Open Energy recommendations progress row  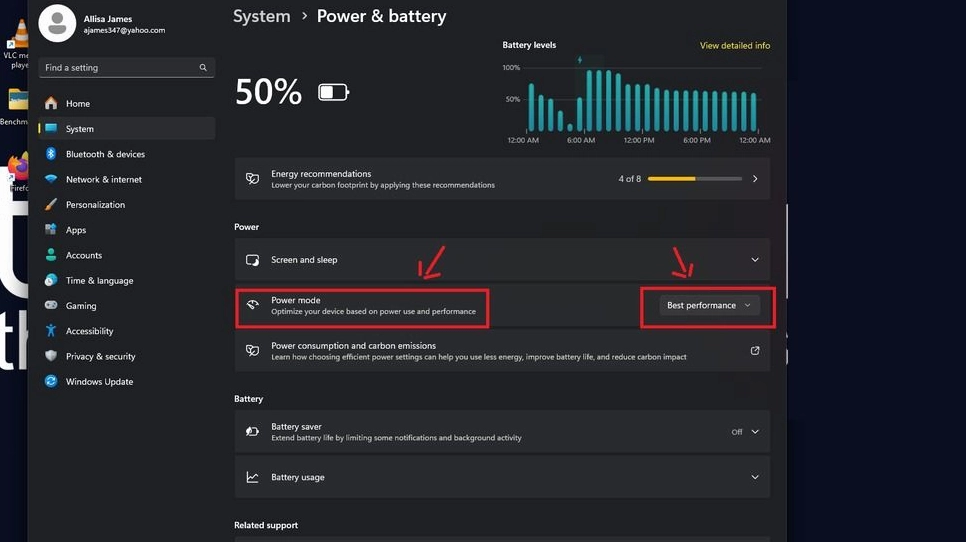tap(500, 179)
